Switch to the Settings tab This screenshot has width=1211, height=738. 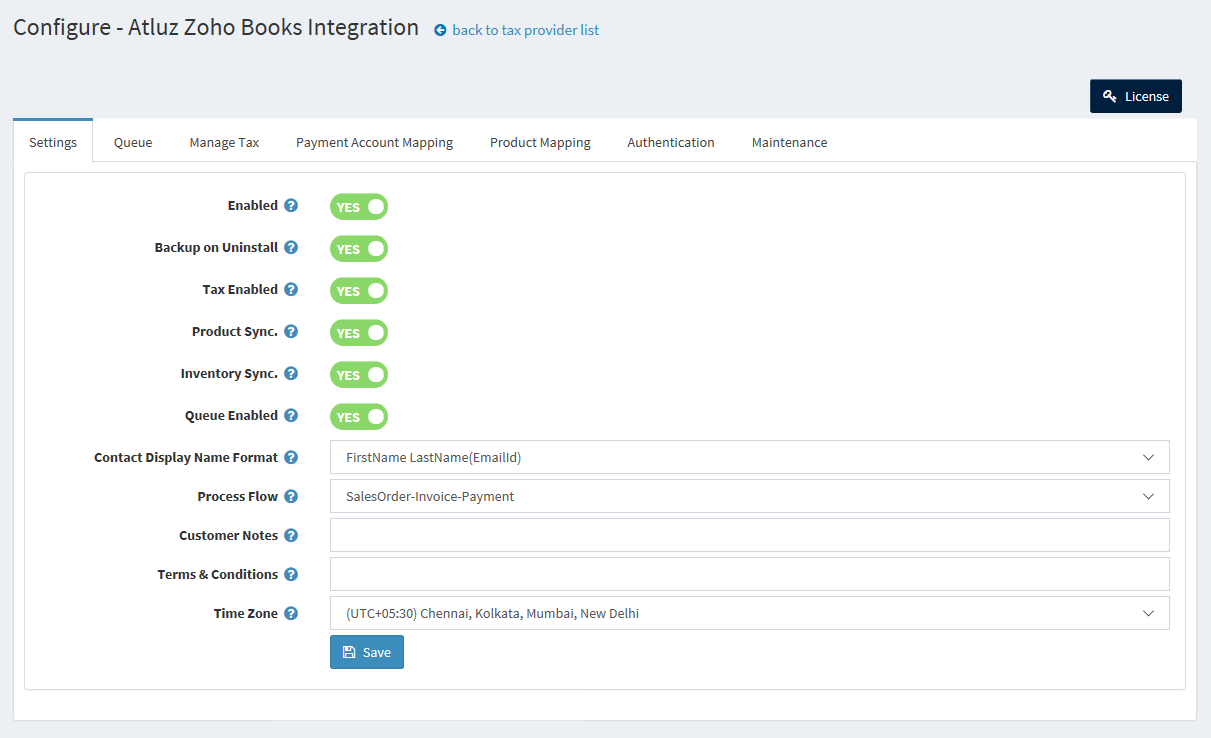[x=53, y=142]
